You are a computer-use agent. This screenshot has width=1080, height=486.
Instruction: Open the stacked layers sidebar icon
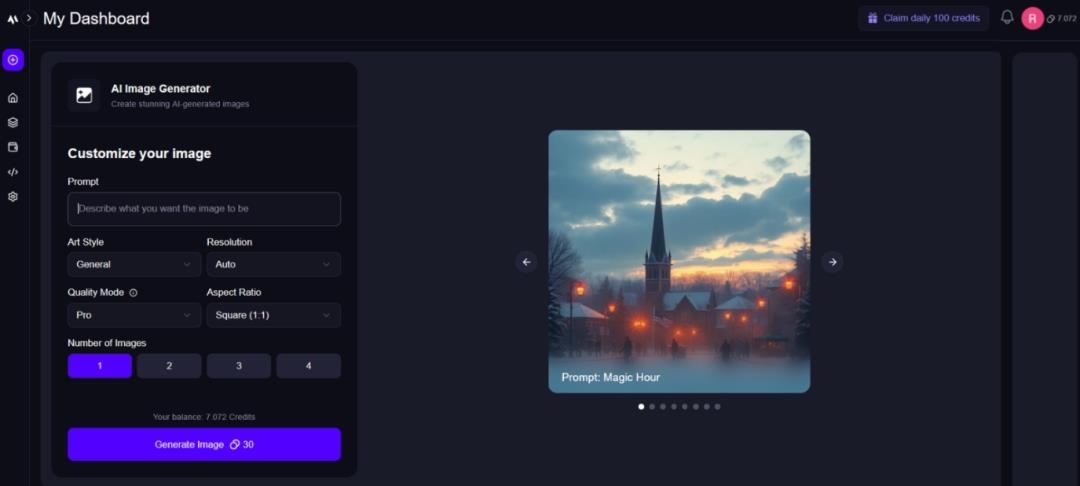pos(13,123)
